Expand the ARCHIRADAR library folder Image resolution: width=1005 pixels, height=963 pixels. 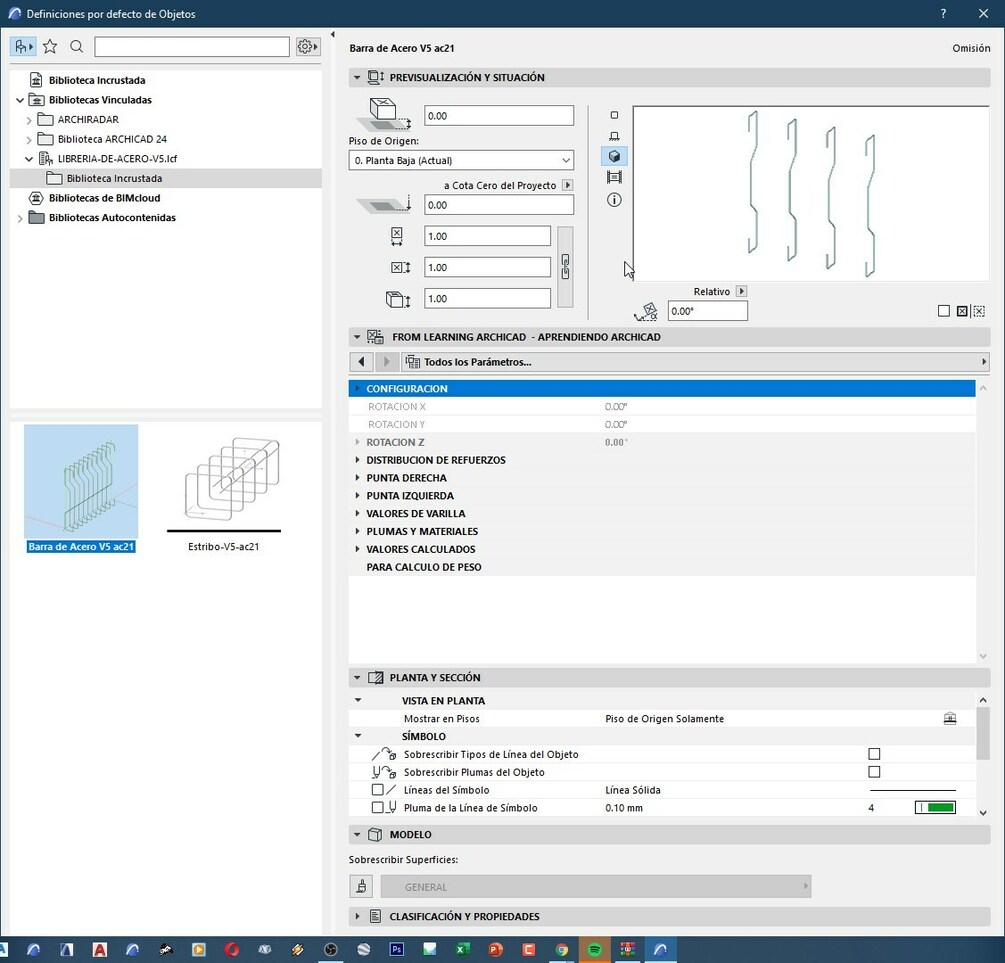click(29, 120)
